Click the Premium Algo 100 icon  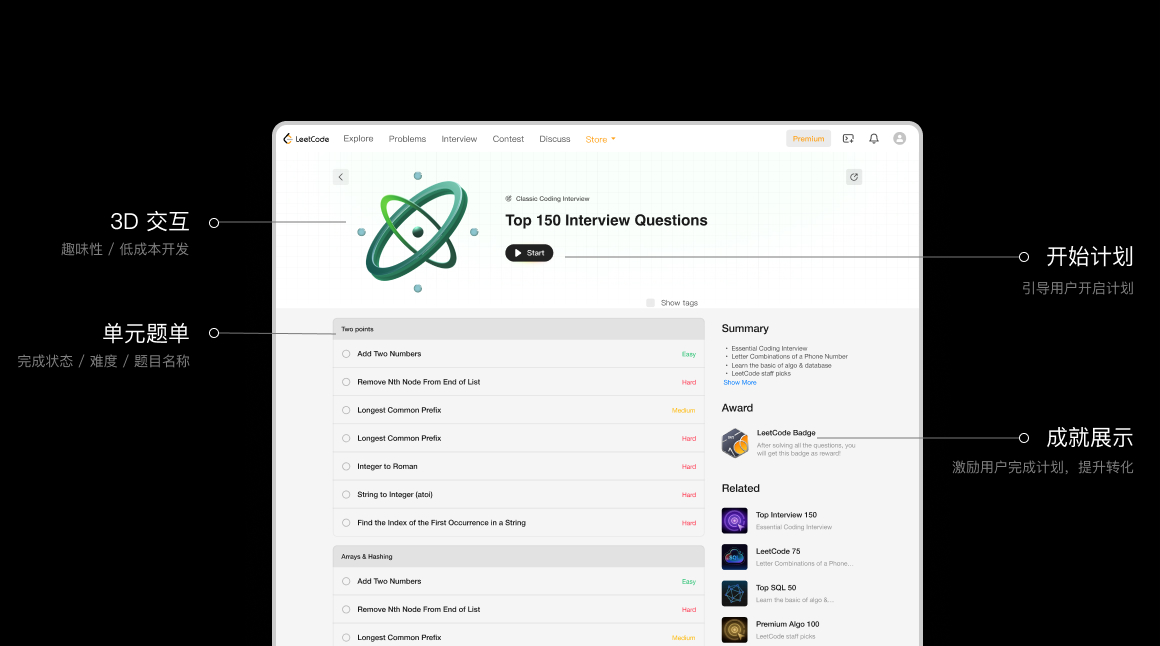[735, 629]
